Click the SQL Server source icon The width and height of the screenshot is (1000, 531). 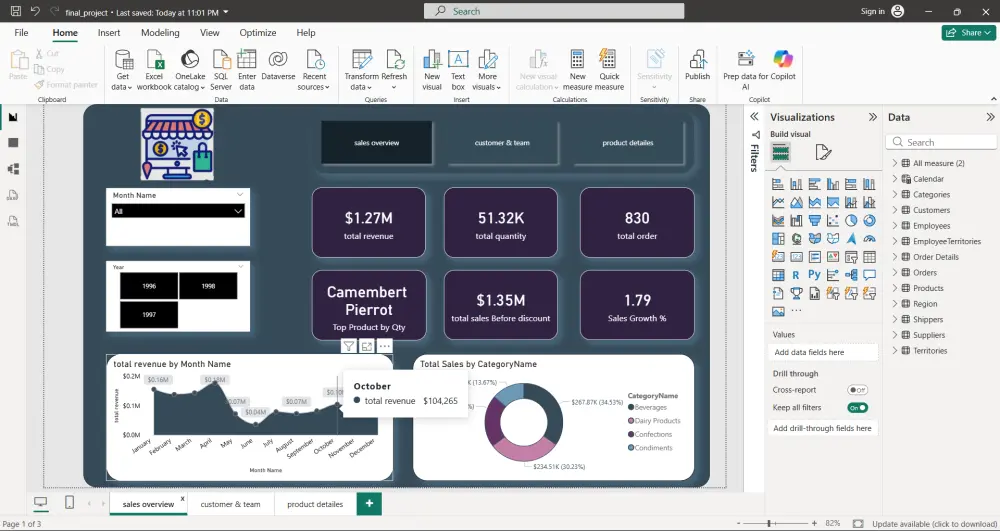tap(221, 70)
